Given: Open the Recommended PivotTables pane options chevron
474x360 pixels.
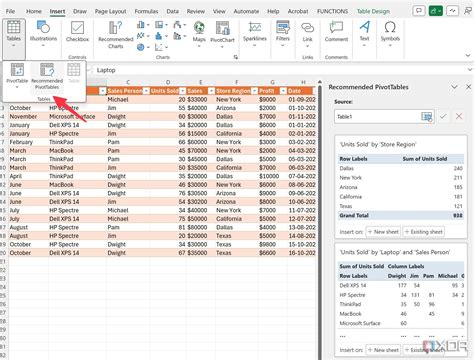Looking at the screenshot, I should (454, 87).
